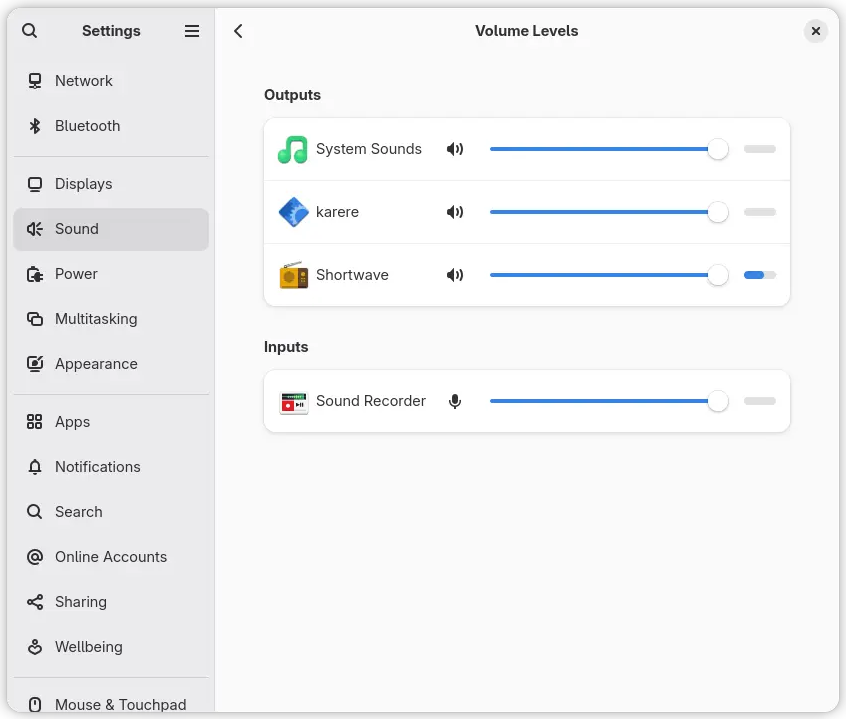Mute the karere output volume

click(x=455, y=212)
